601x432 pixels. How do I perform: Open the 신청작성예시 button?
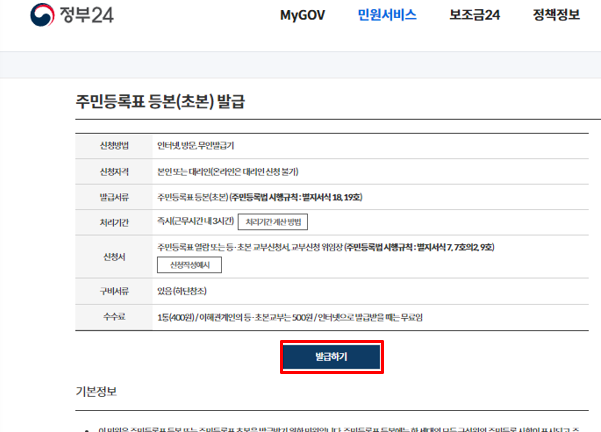click(x=189, y=265)
